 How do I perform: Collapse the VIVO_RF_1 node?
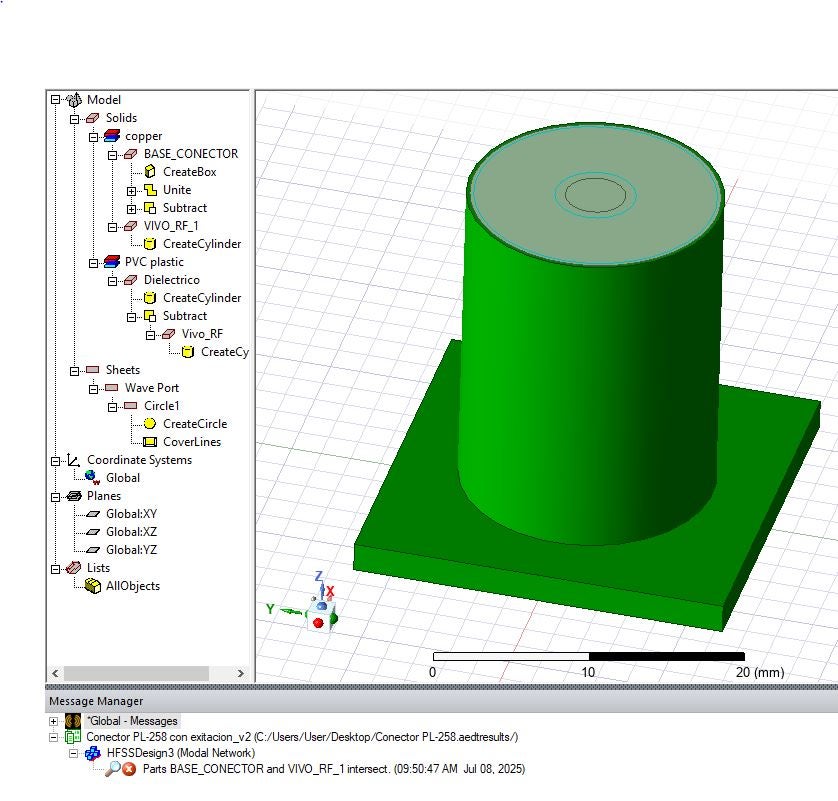click(x=112, y=227)
